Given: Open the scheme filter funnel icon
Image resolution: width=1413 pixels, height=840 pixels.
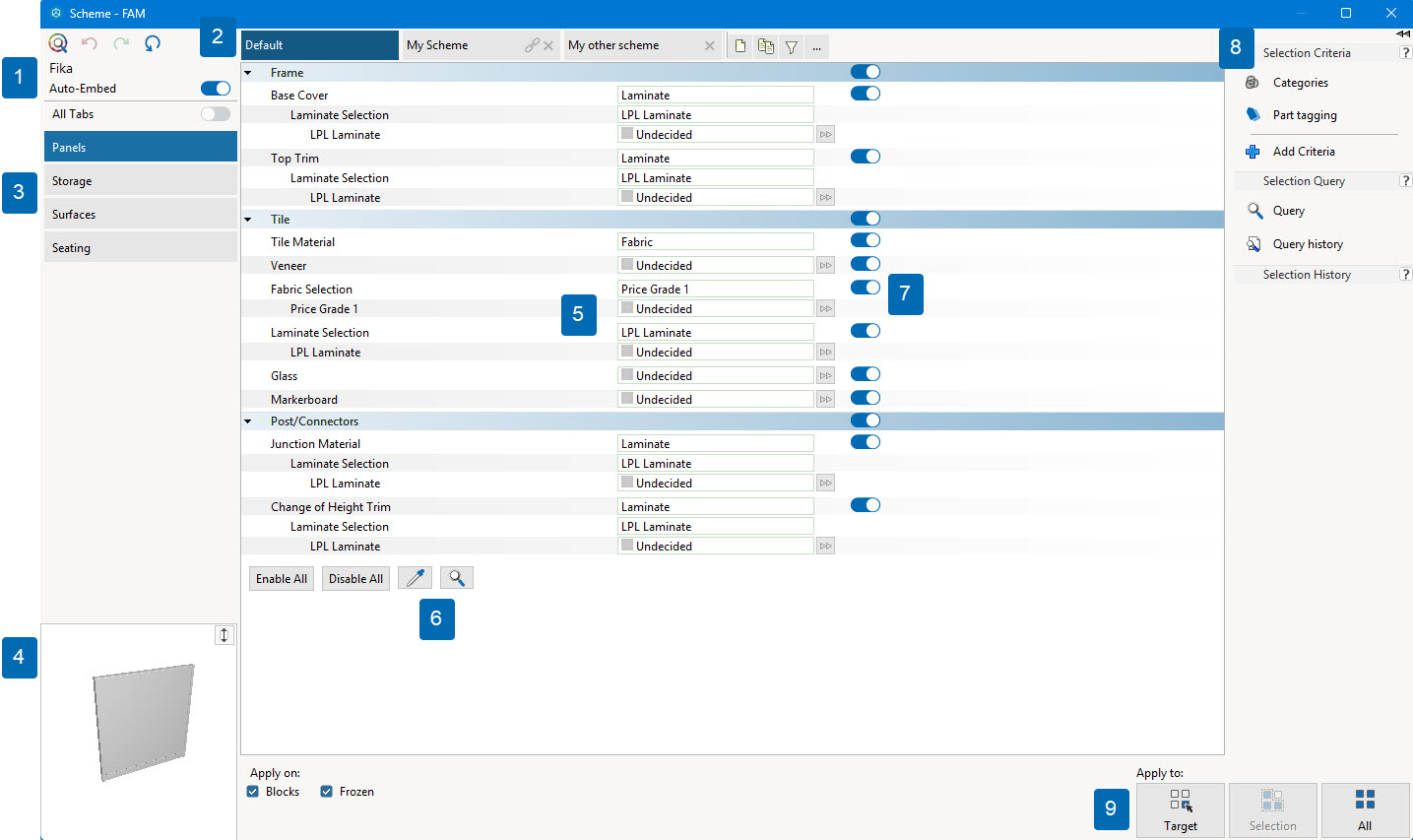Looking at the screenshot, I should point(792,46).
